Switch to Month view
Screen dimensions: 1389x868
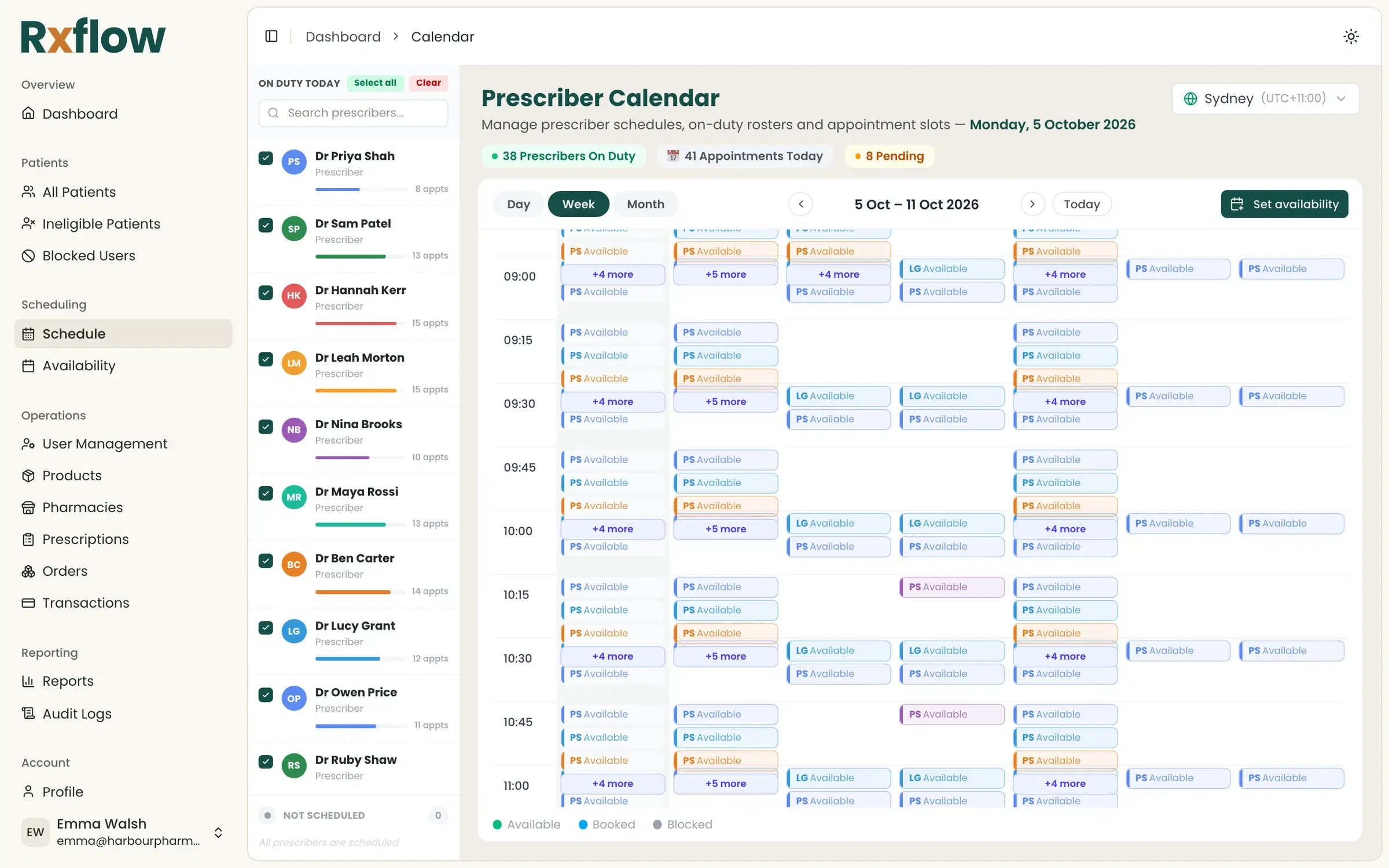645,204
